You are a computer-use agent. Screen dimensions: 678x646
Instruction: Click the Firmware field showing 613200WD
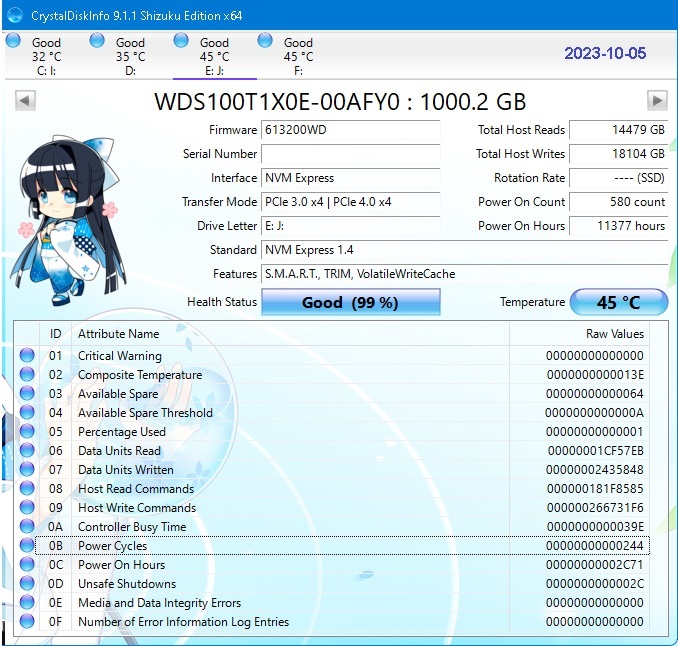[351, 130]
